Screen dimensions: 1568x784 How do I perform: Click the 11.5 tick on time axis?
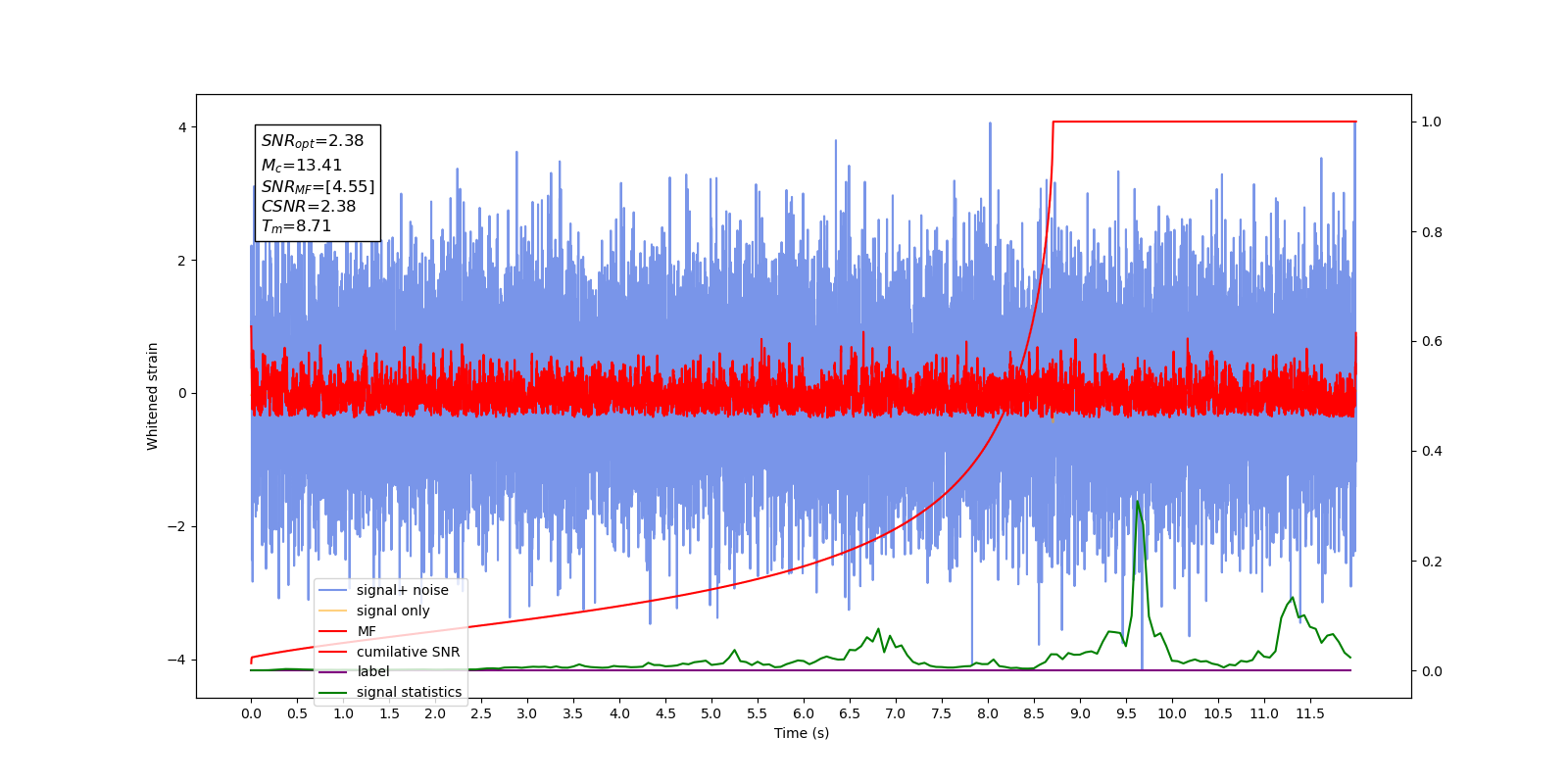click(x=1310, y=713)
